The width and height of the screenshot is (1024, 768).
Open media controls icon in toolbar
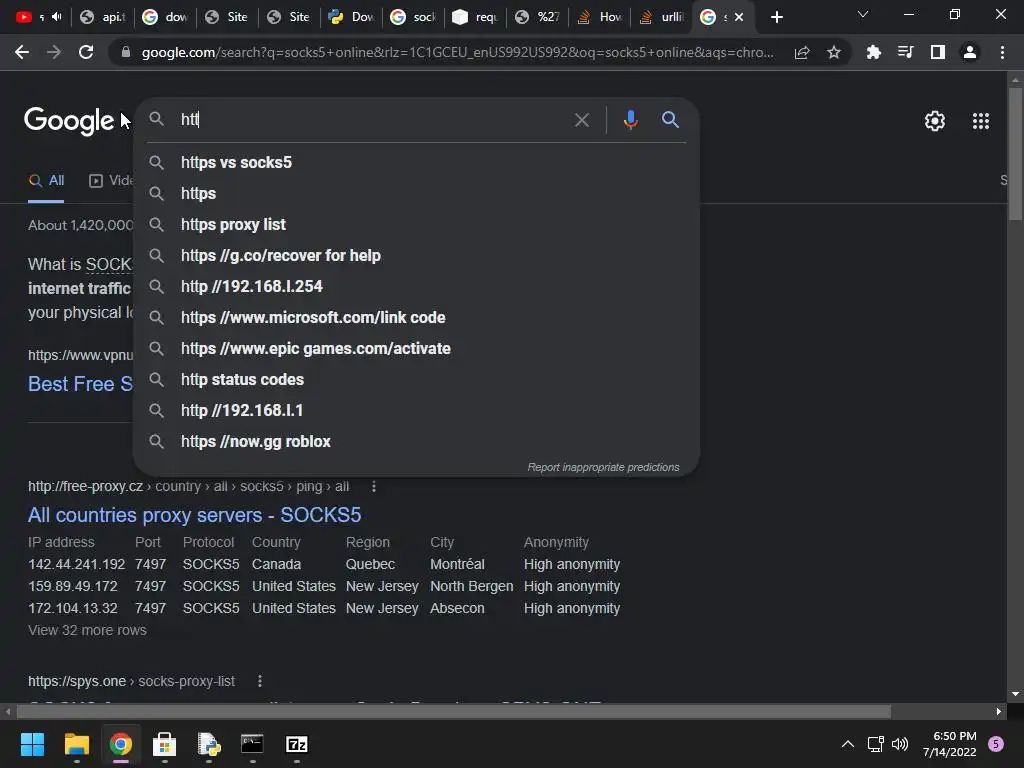tap(905, 52)
